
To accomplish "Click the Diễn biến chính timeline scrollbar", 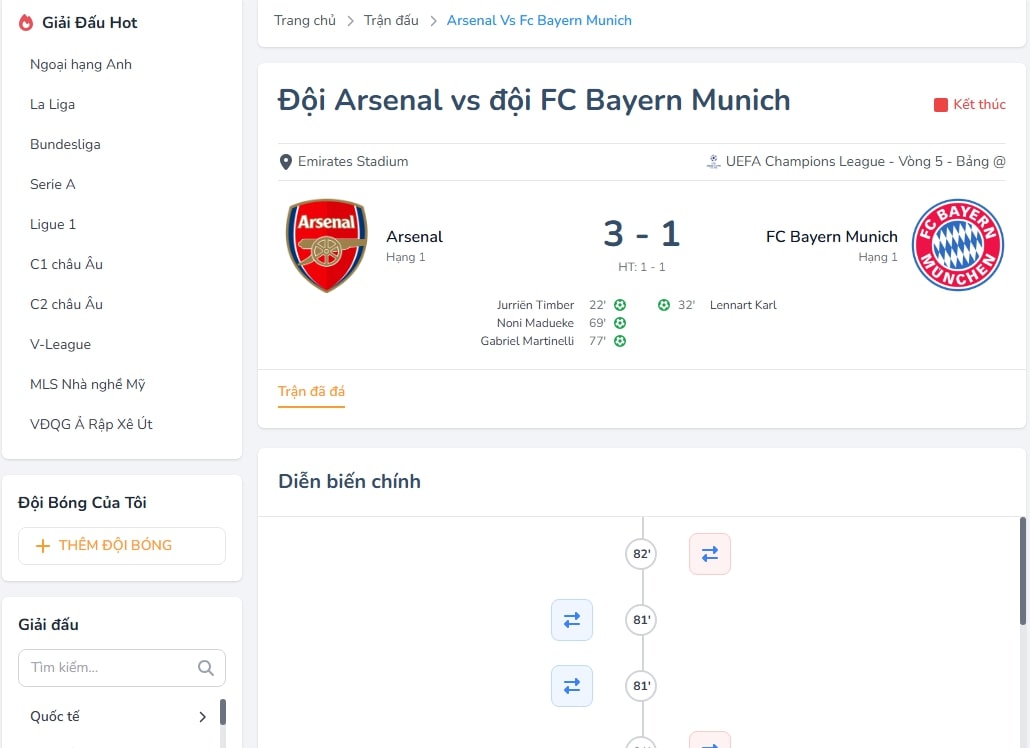I will pos(1022,570).
